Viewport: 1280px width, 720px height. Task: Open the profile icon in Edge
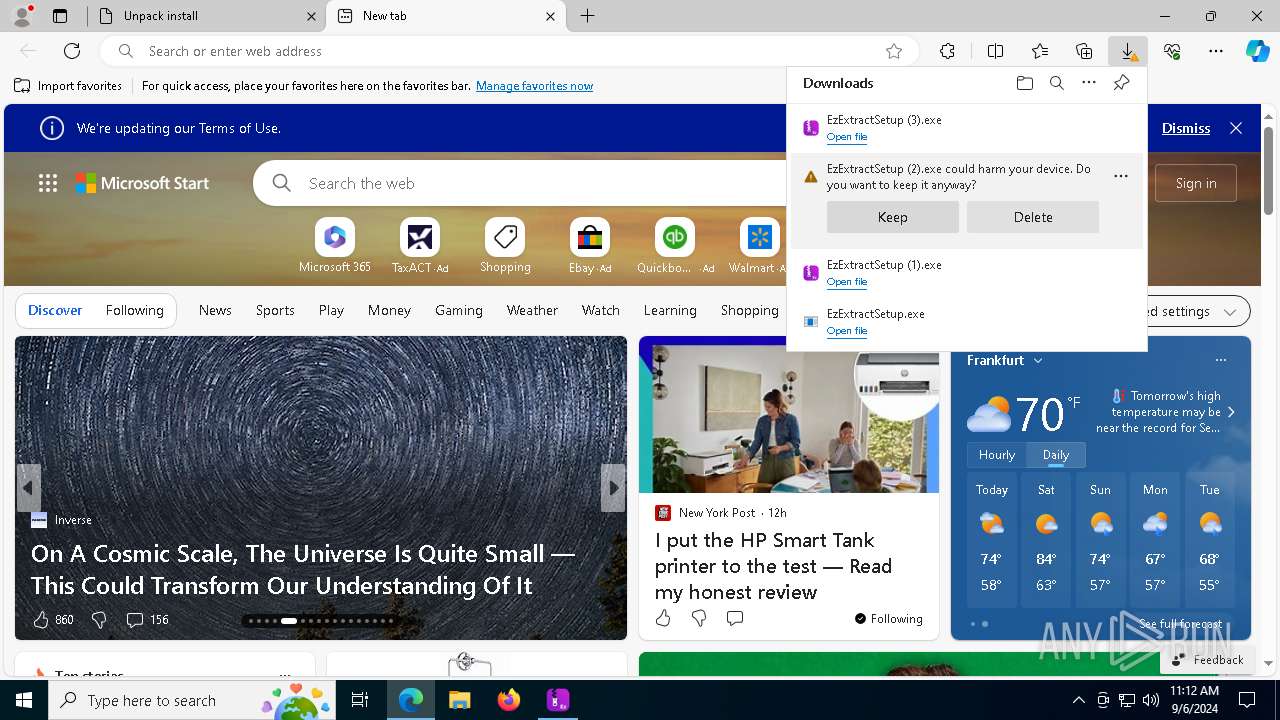[x=22, y=16]
